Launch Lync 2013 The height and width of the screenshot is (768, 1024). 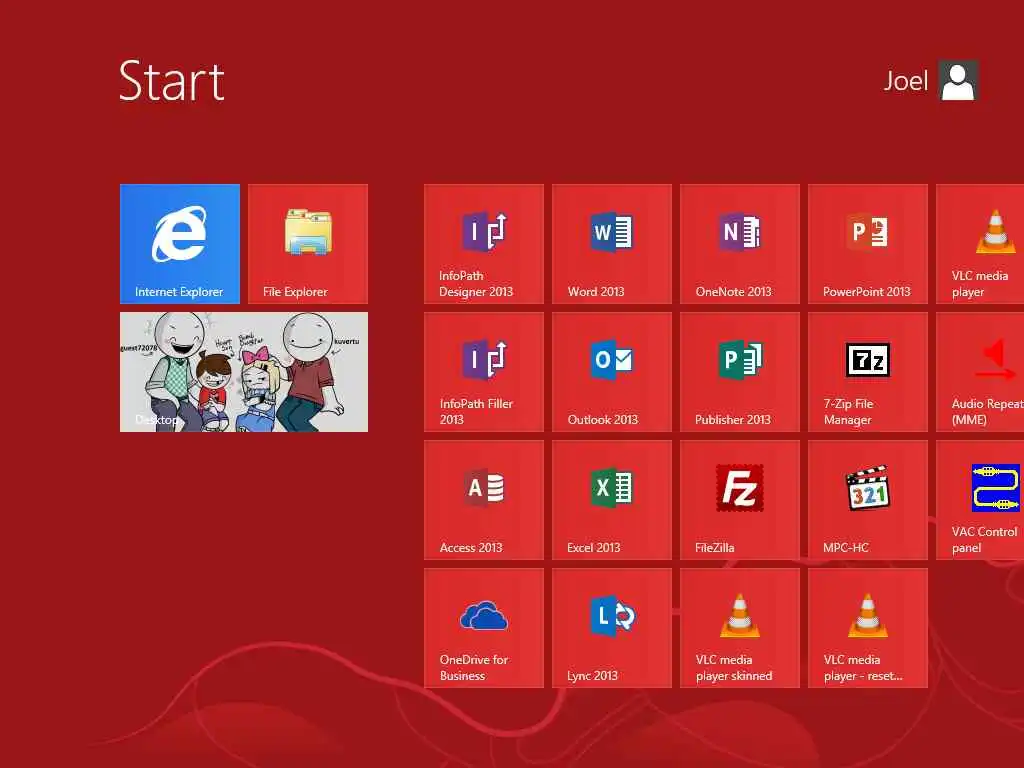click(x=611, y=628)
